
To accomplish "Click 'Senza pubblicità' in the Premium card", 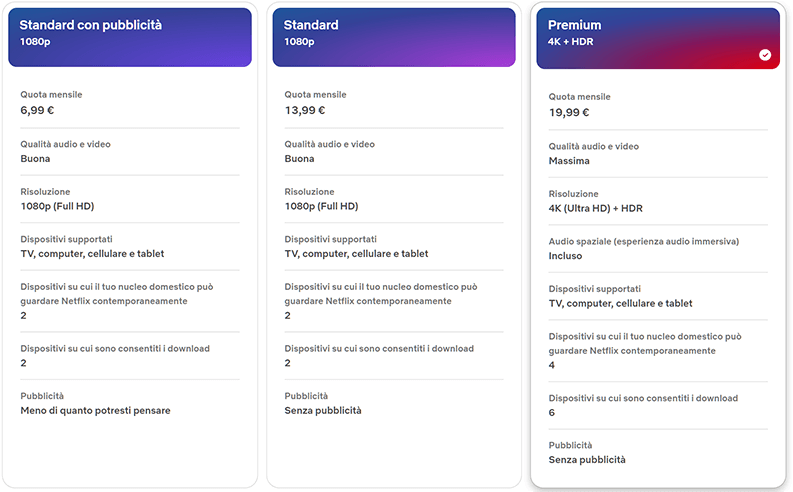I will pyautogui.click(x=587, y=460).
